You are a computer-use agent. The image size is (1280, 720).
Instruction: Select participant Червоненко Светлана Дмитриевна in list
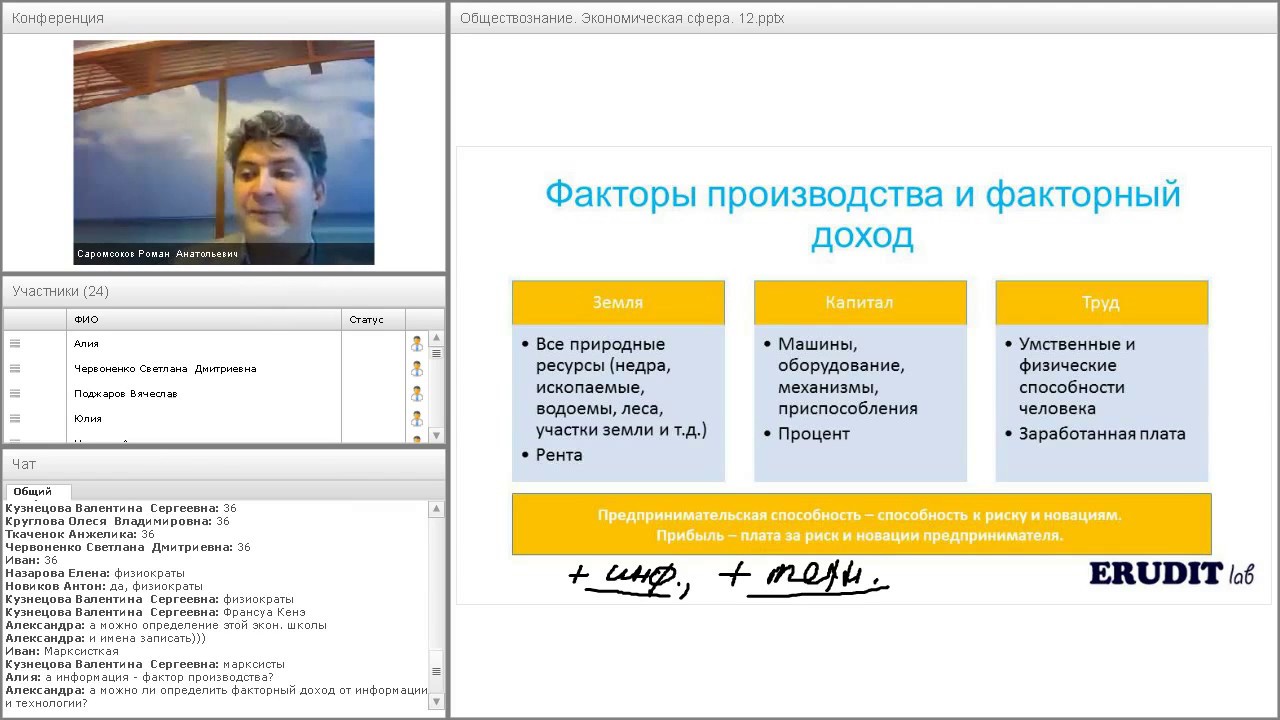[165, 368]
